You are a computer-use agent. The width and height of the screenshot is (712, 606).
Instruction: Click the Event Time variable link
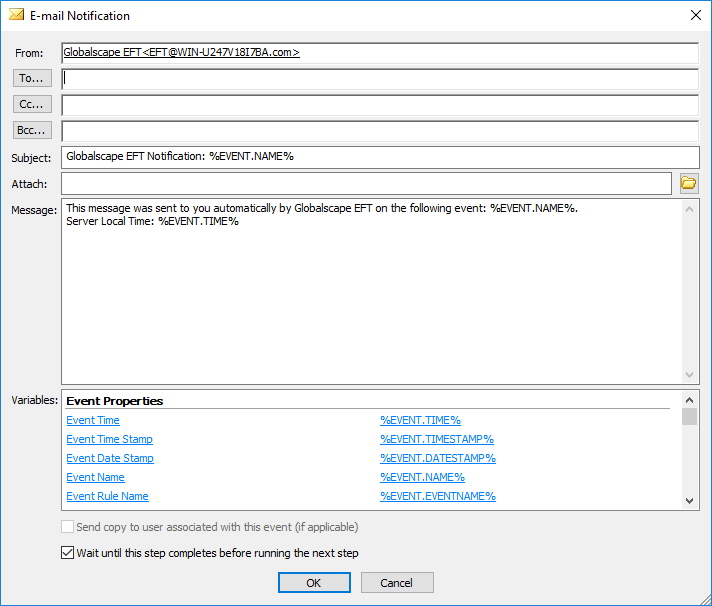pos(93,420)
